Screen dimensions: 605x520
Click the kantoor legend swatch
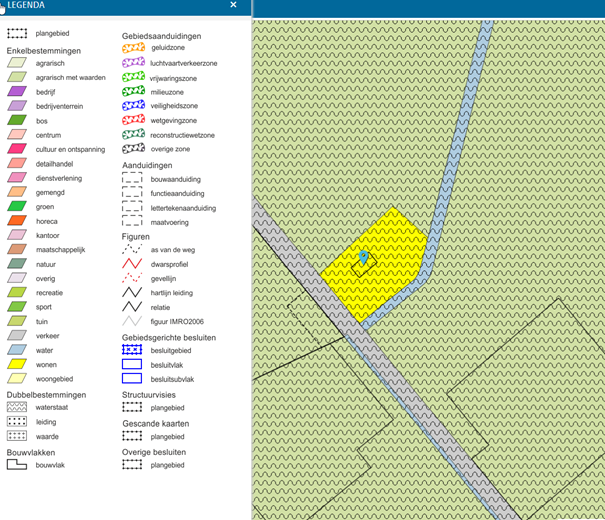coord(17,235)
